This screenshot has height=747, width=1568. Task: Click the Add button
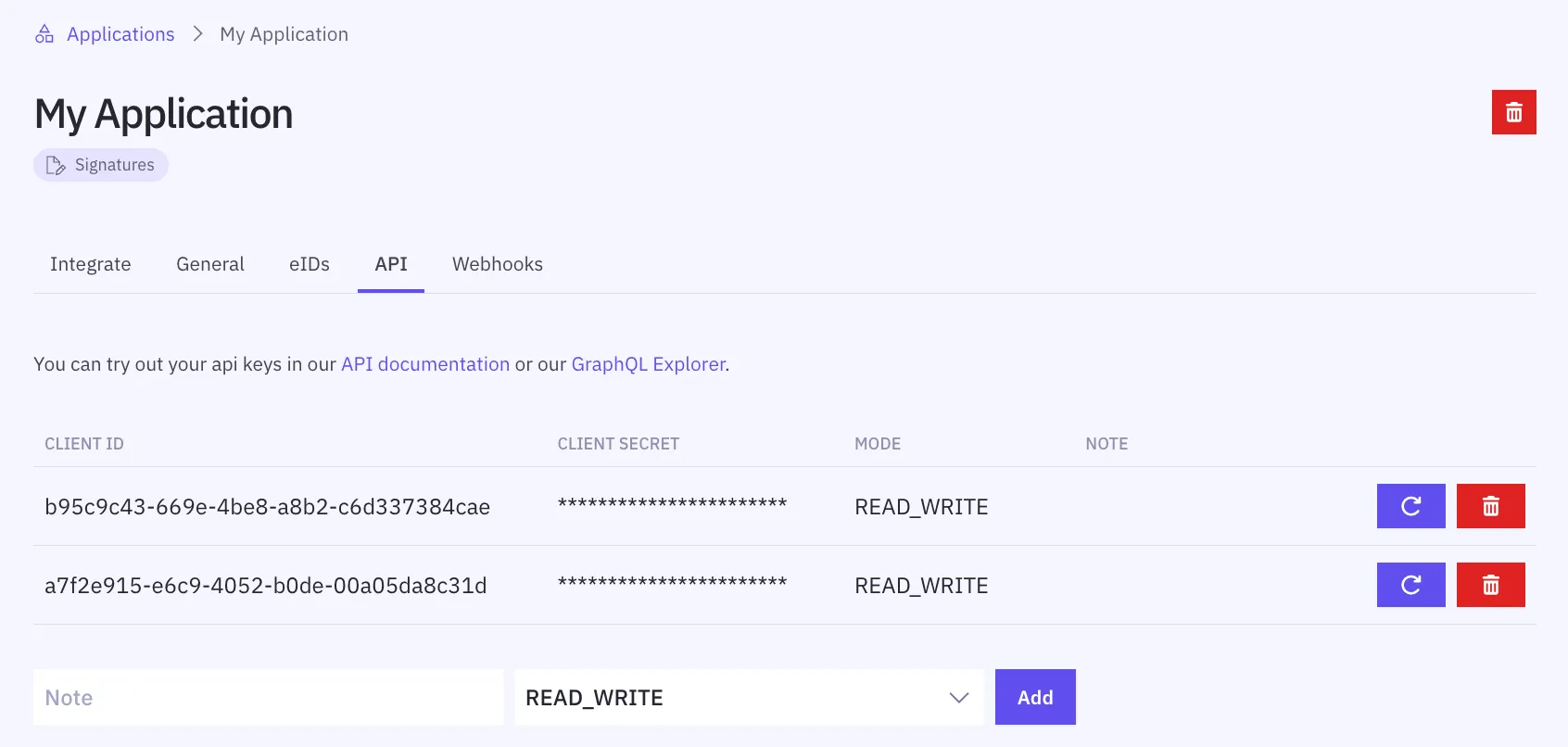[1035, 697]
